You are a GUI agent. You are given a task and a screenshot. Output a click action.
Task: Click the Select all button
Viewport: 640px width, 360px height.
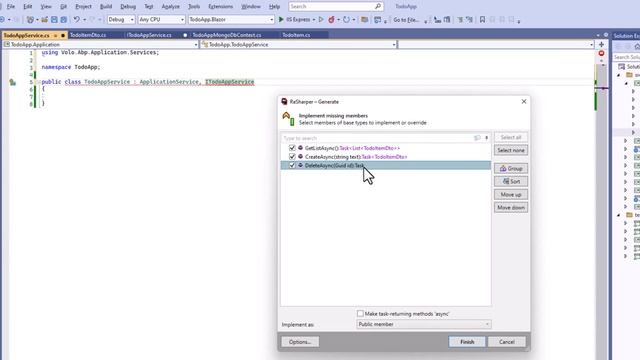tap(511, 137)
